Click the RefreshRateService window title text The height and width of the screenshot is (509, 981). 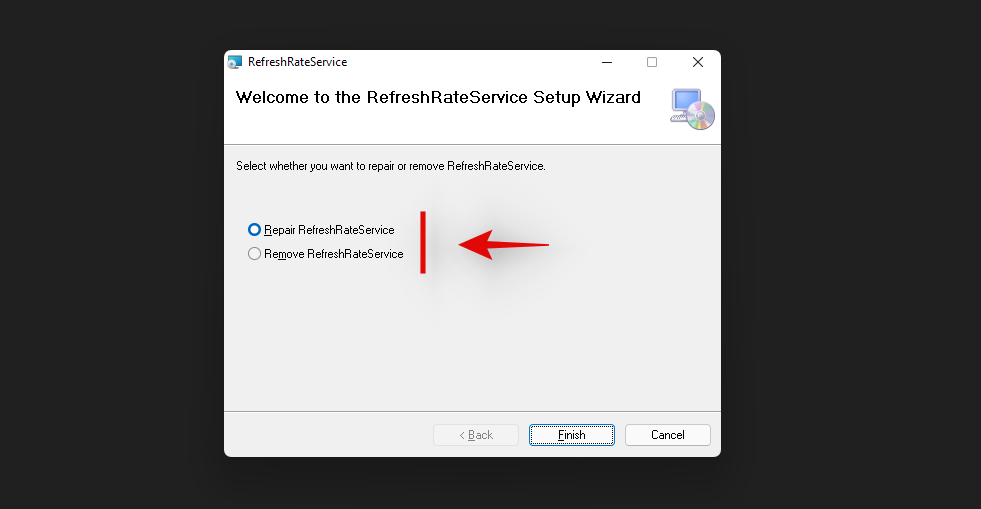tap(298, 62)
